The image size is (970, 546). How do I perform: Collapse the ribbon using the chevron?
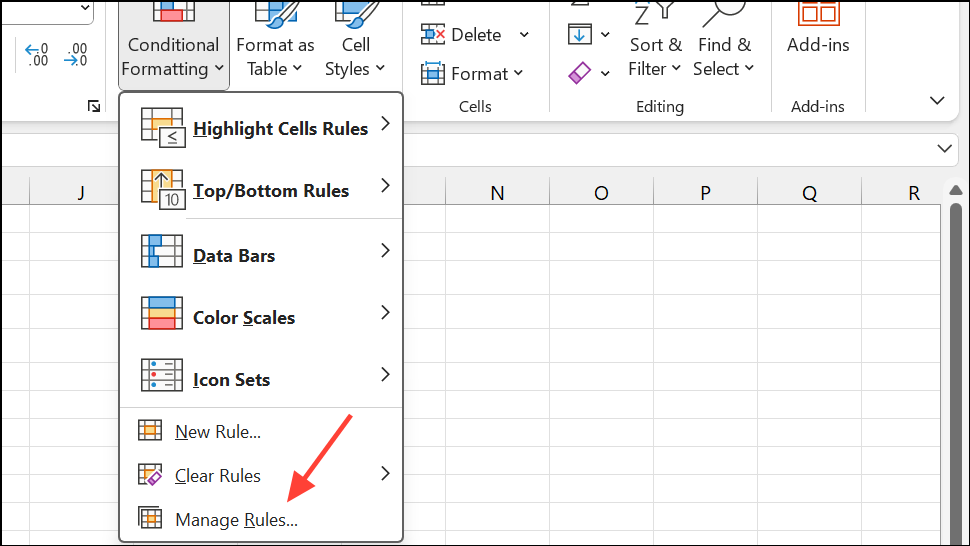click(x=937, y=101)
